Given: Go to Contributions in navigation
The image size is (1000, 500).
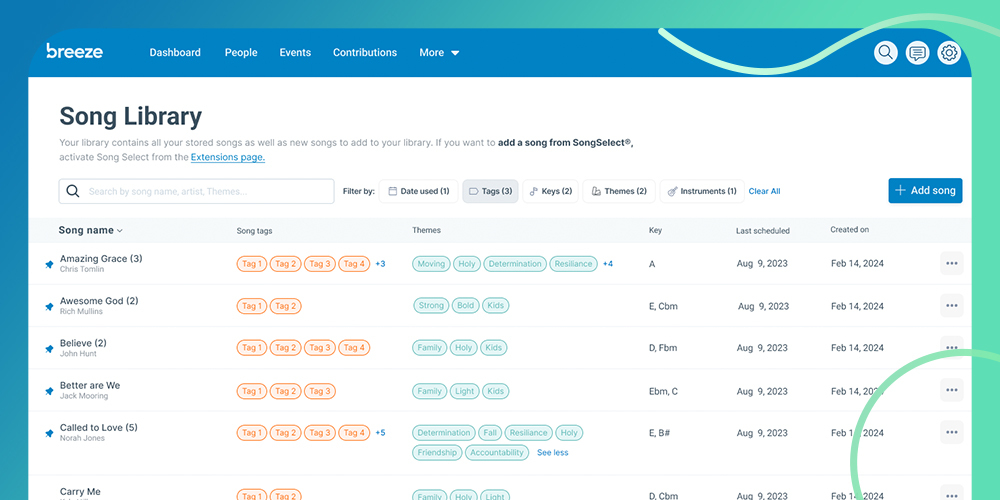Looking at the screenshot, I should tap(365, 52).
